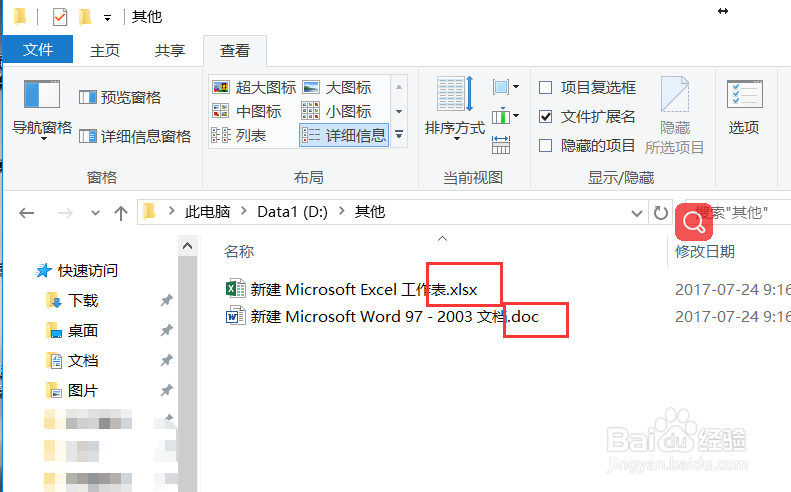
Task: Open the recent locations chevron
Action: 95,212
